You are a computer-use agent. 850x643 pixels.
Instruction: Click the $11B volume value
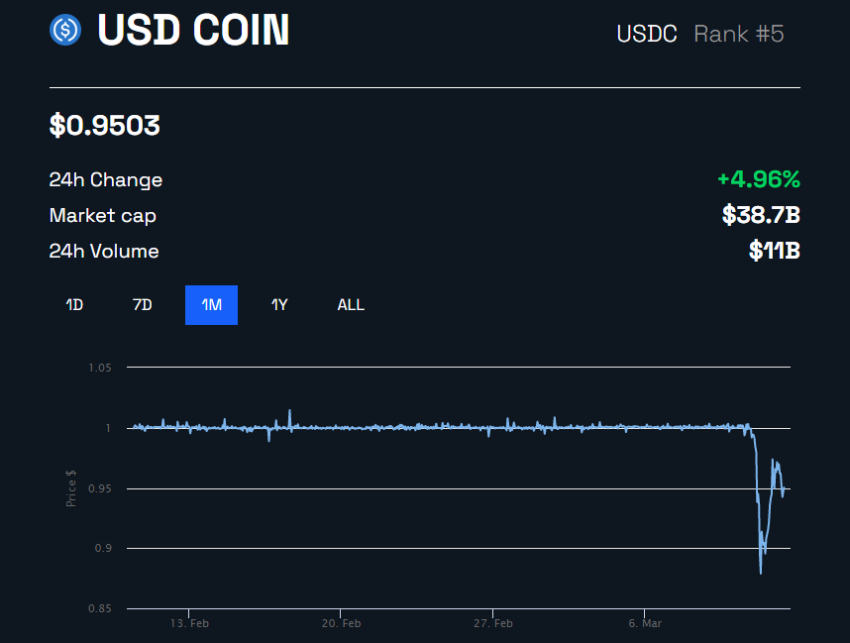click(x=775, y=251)
